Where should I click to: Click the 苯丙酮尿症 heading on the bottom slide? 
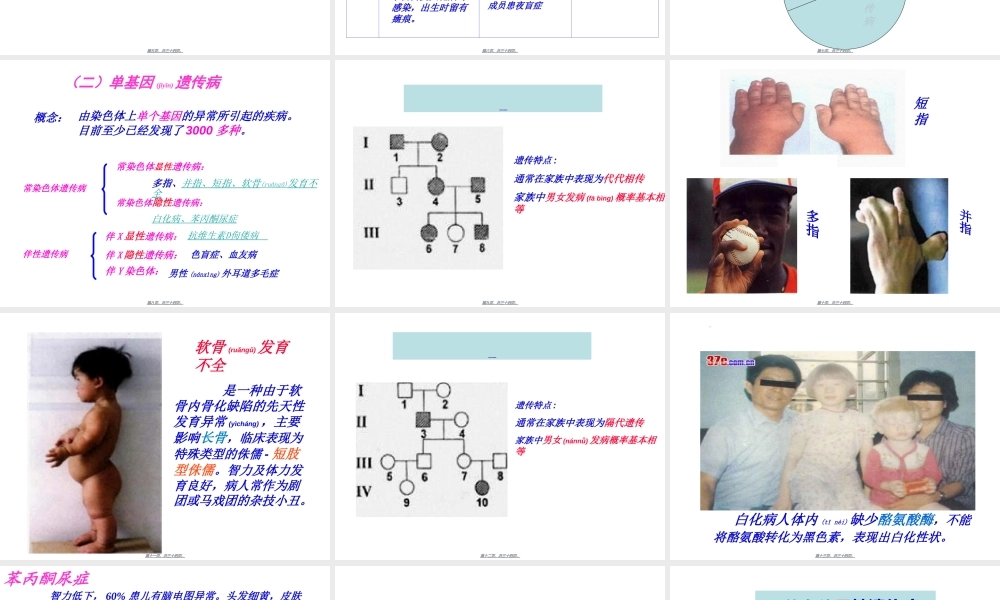48,578
